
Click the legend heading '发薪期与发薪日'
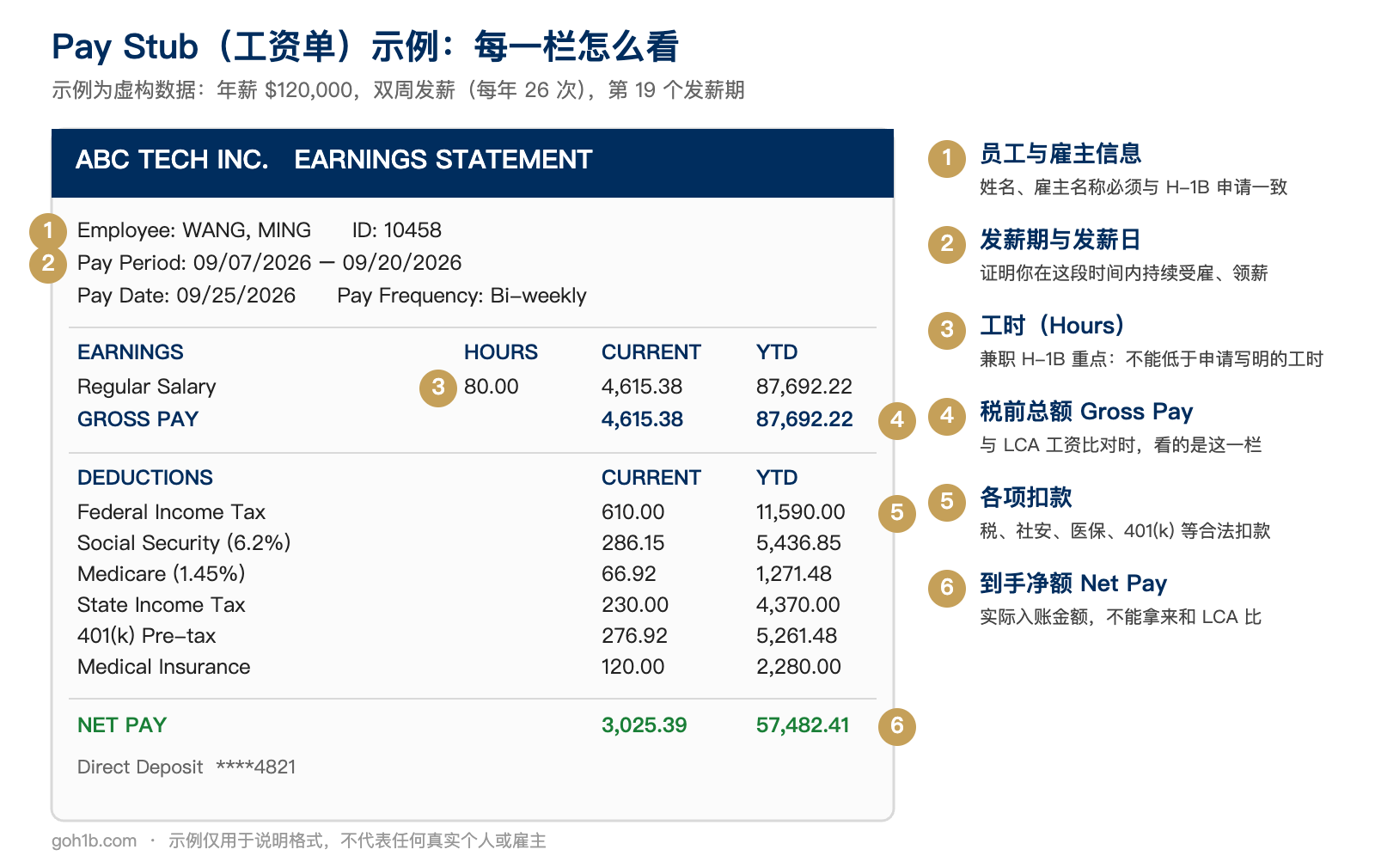tap(1060, 240)
